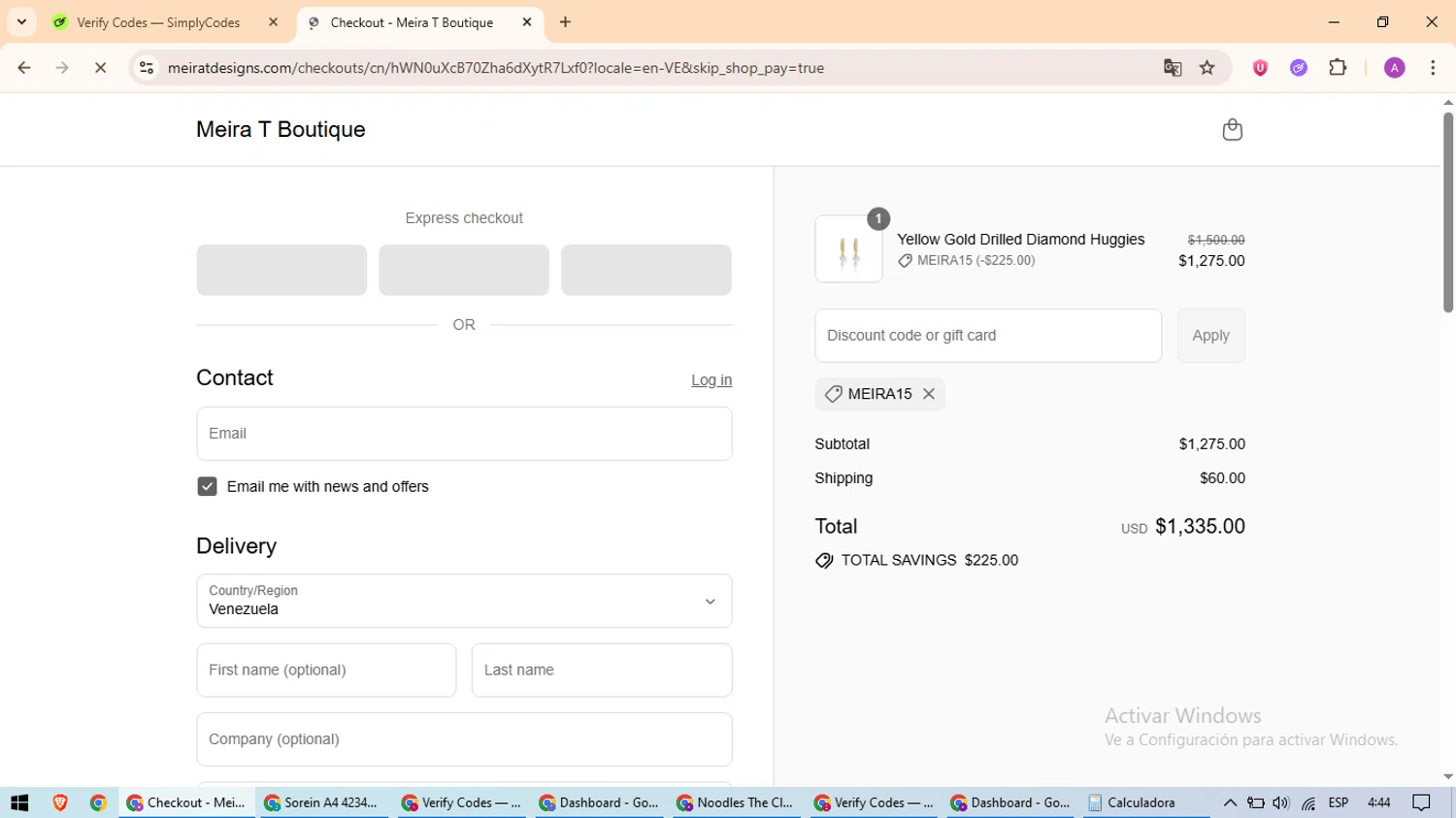Select the Checkout - Meira T Boutique tab
The height and width of the screenshot is (818, 1456).
tap(412, 22)
